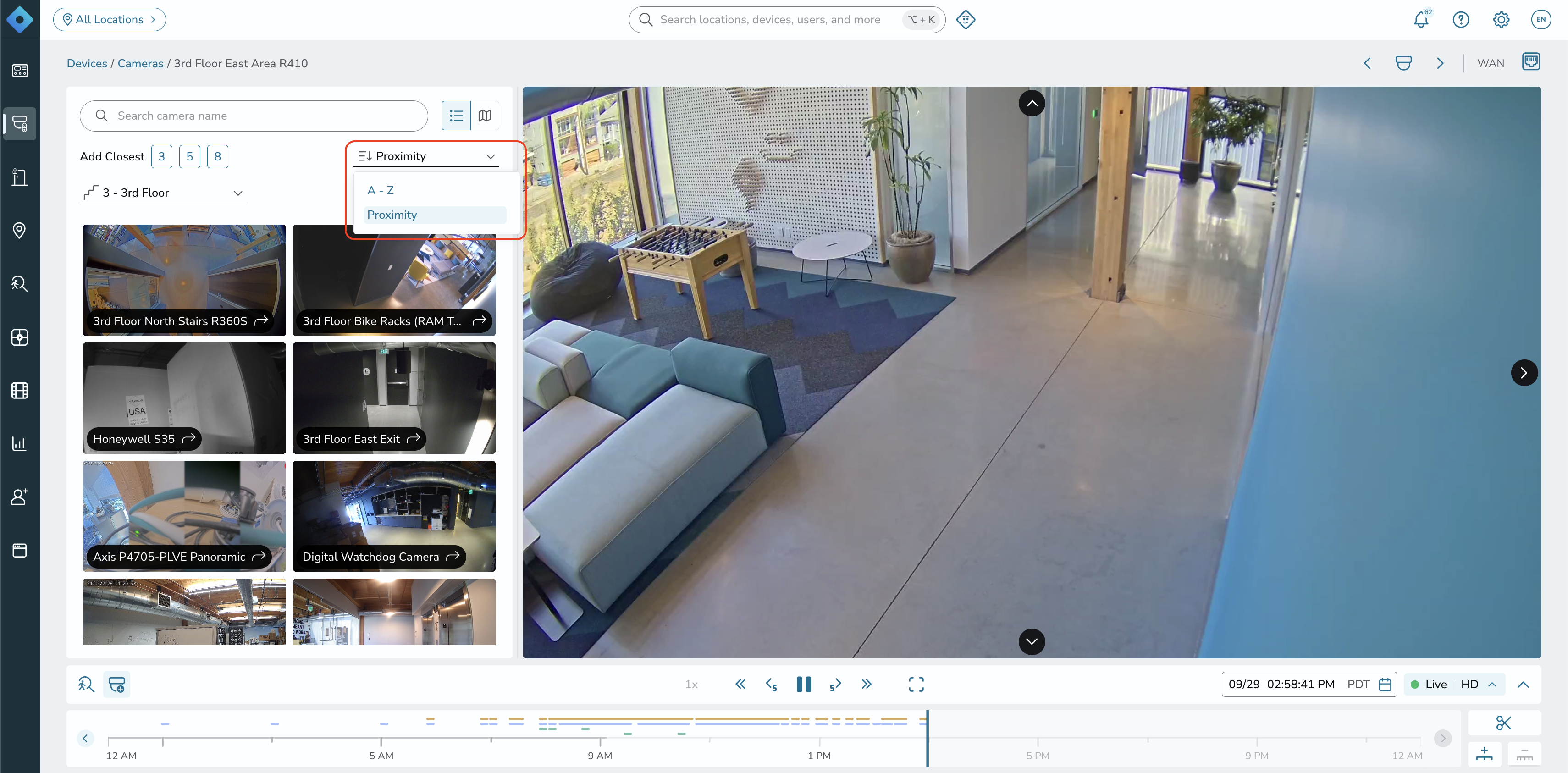Image resolution: width=1568 pixels, height=773 pixels.
Task: Switch to list view toggle
Action: click(x=456, y=116)
